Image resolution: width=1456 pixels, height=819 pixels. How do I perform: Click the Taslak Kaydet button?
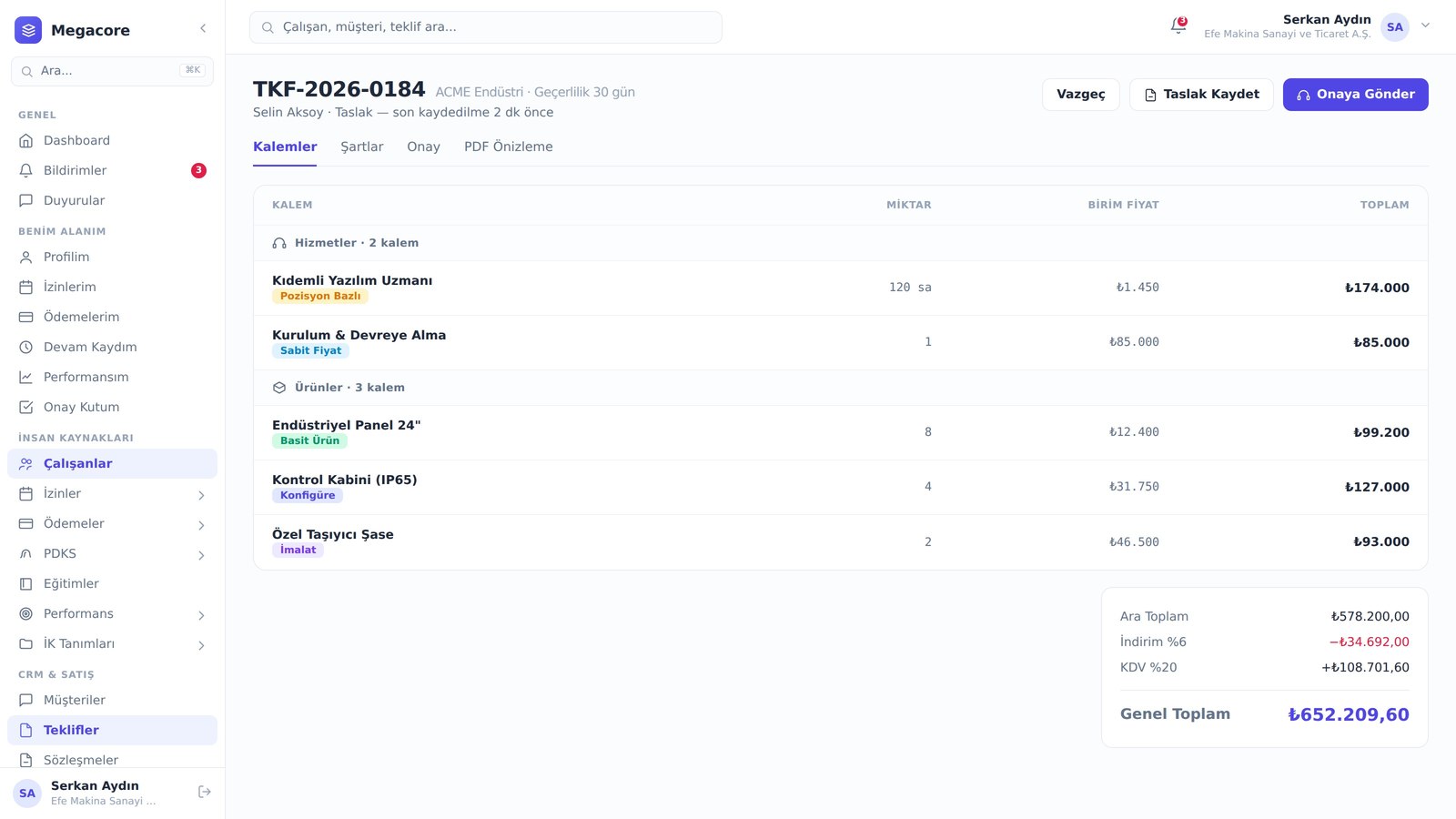1201,95
